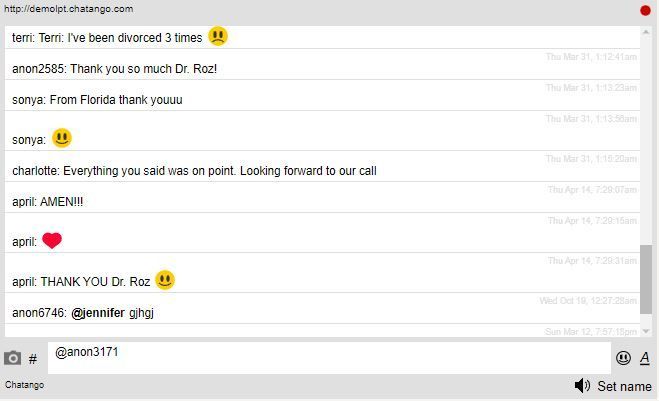Click the smiley in sonya's message
This screenshot has width=659, height=401.
pos(62,138)
